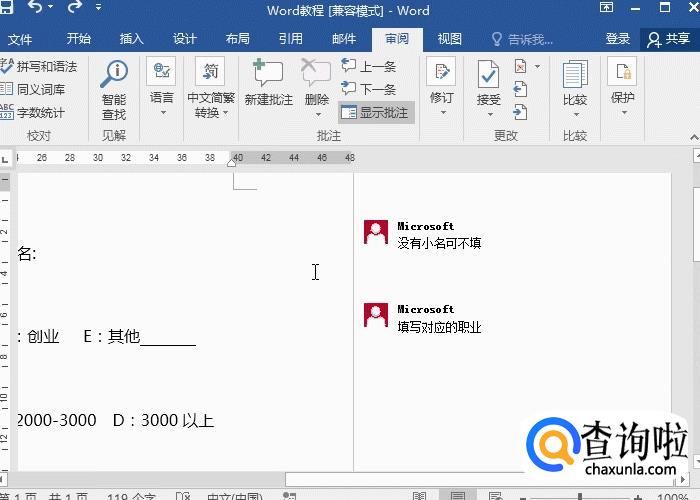Click the 智能查找 magnifier icon
The height and width of the screenshot is (500, 700).
114,74
